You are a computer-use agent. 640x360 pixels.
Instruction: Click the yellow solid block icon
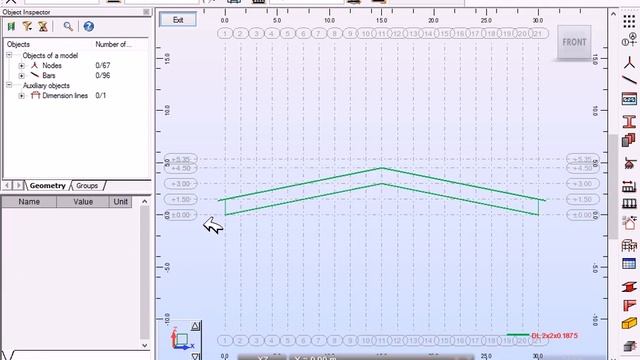629,324
